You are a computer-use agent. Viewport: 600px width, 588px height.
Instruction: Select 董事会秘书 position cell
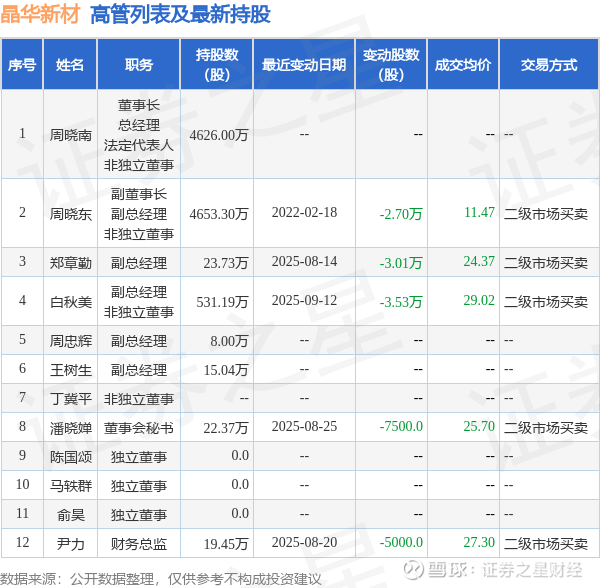139,428
